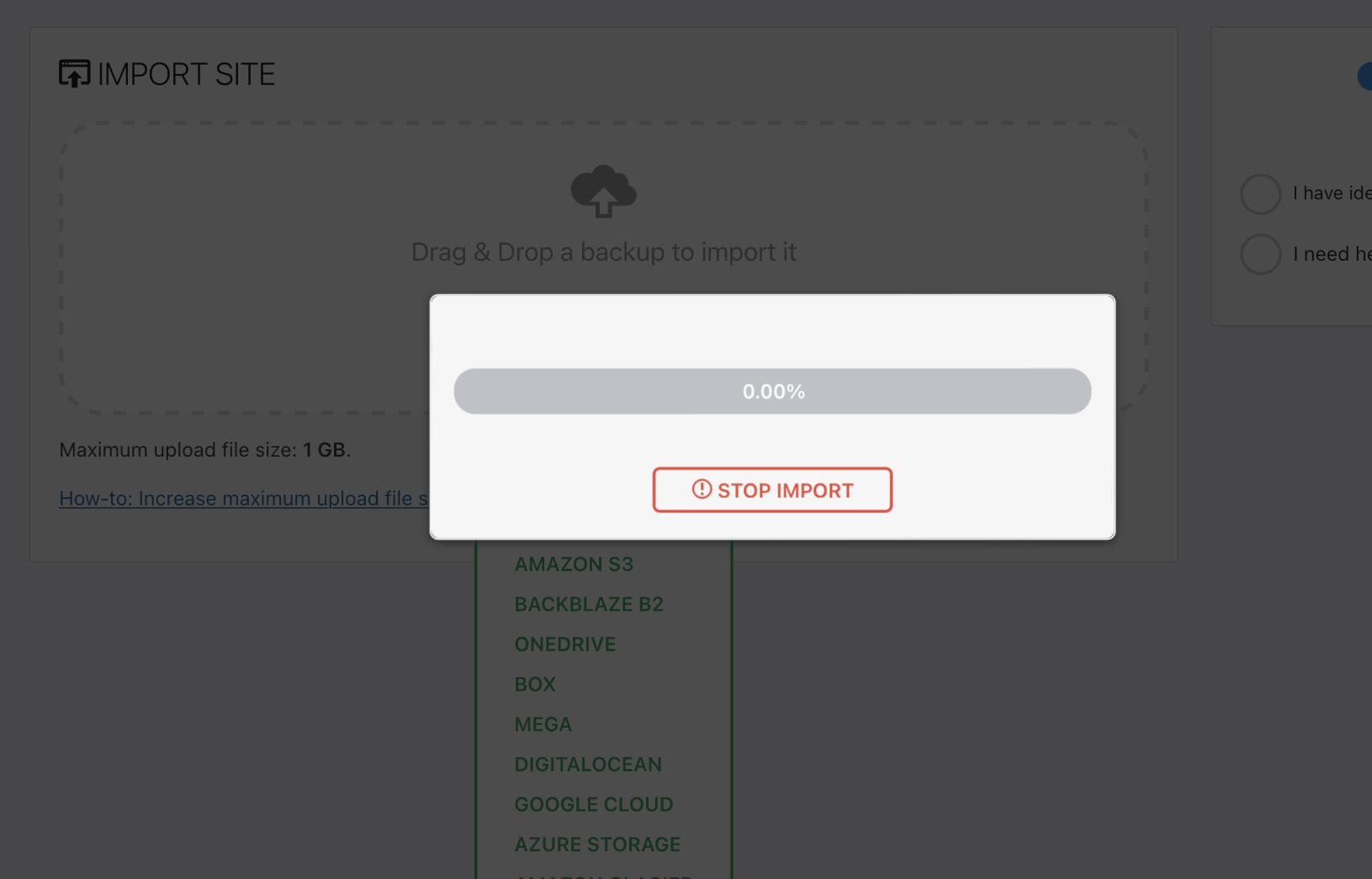Select OneDrive as import source
The image size is (1372, 879).
click(x=565, y=644)
